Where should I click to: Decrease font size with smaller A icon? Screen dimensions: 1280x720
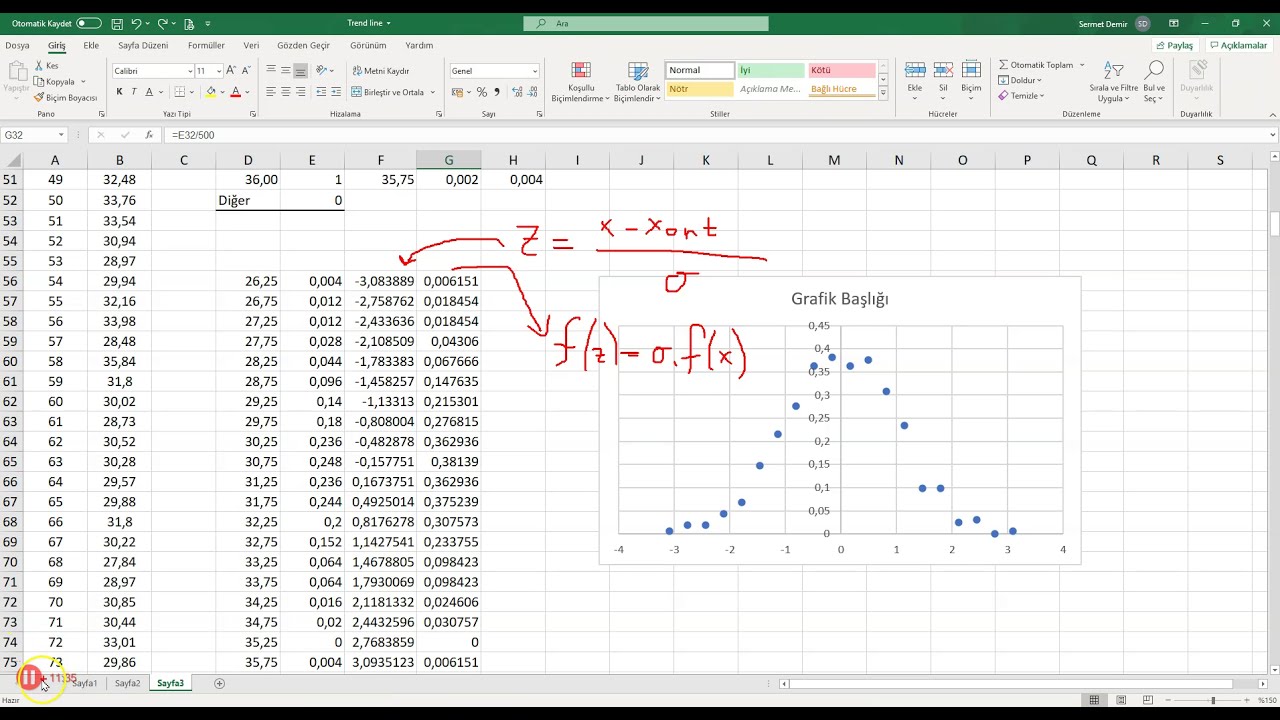coord(246,71)
